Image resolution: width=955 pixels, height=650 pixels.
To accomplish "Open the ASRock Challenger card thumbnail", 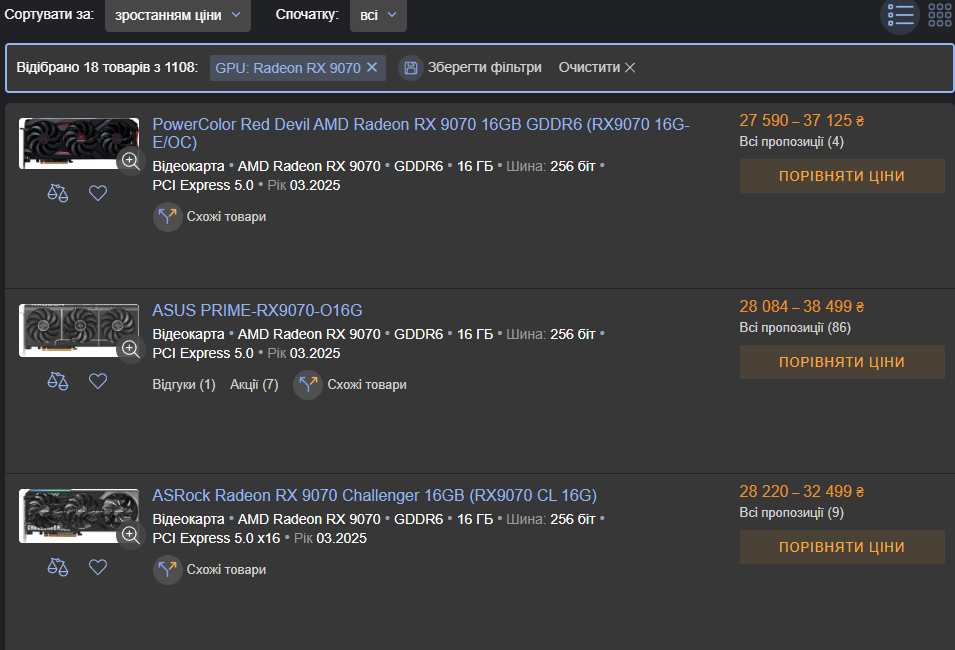I will pos(79,516).
